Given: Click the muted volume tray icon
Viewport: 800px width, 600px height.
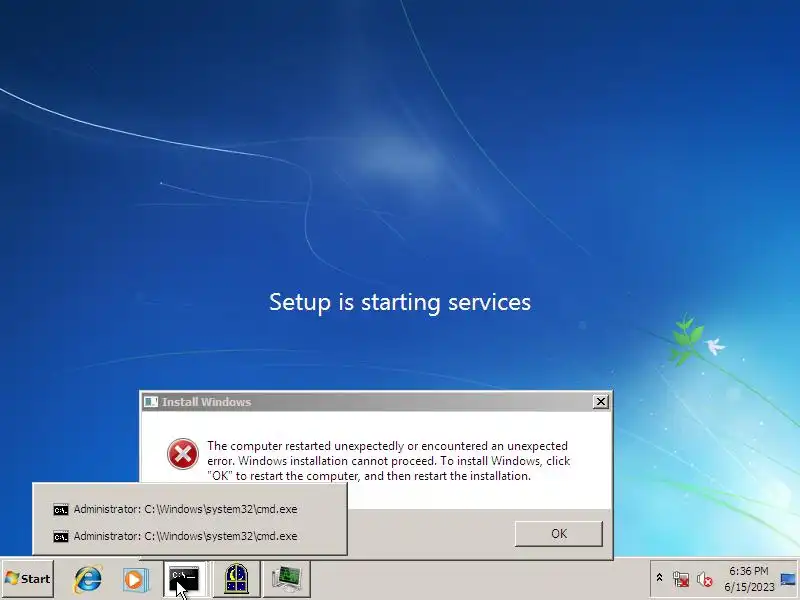Looking at the screenshot, I should click(705, 580).
